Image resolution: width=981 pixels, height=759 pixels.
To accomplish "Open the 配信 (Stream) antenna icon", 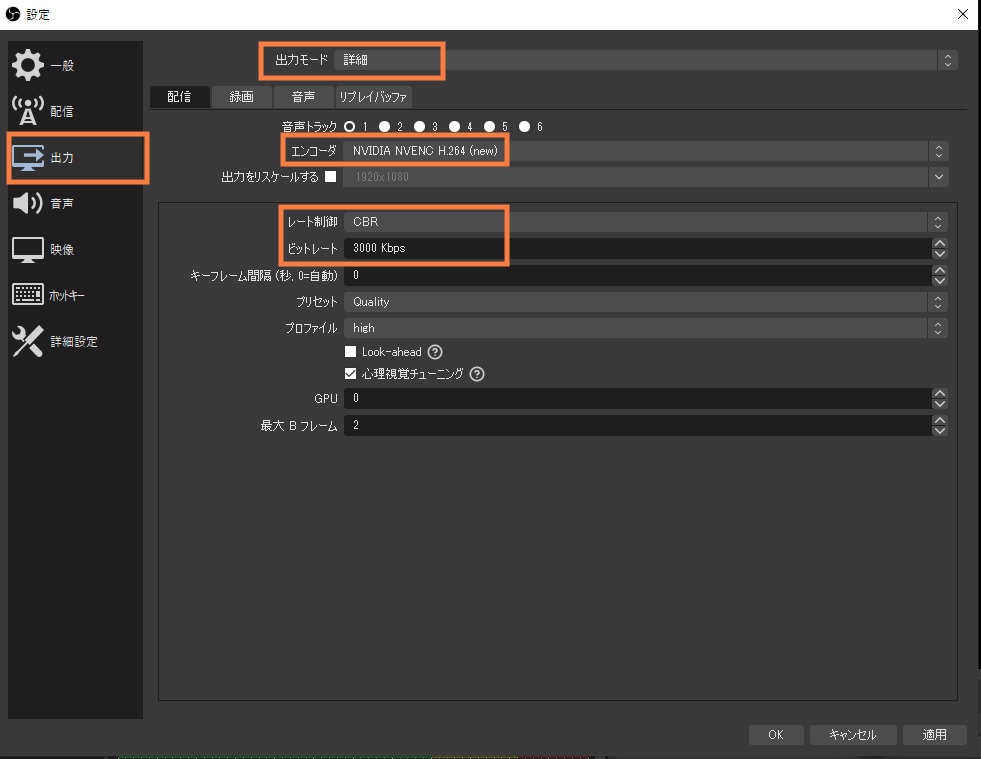I will coord(28,111).
